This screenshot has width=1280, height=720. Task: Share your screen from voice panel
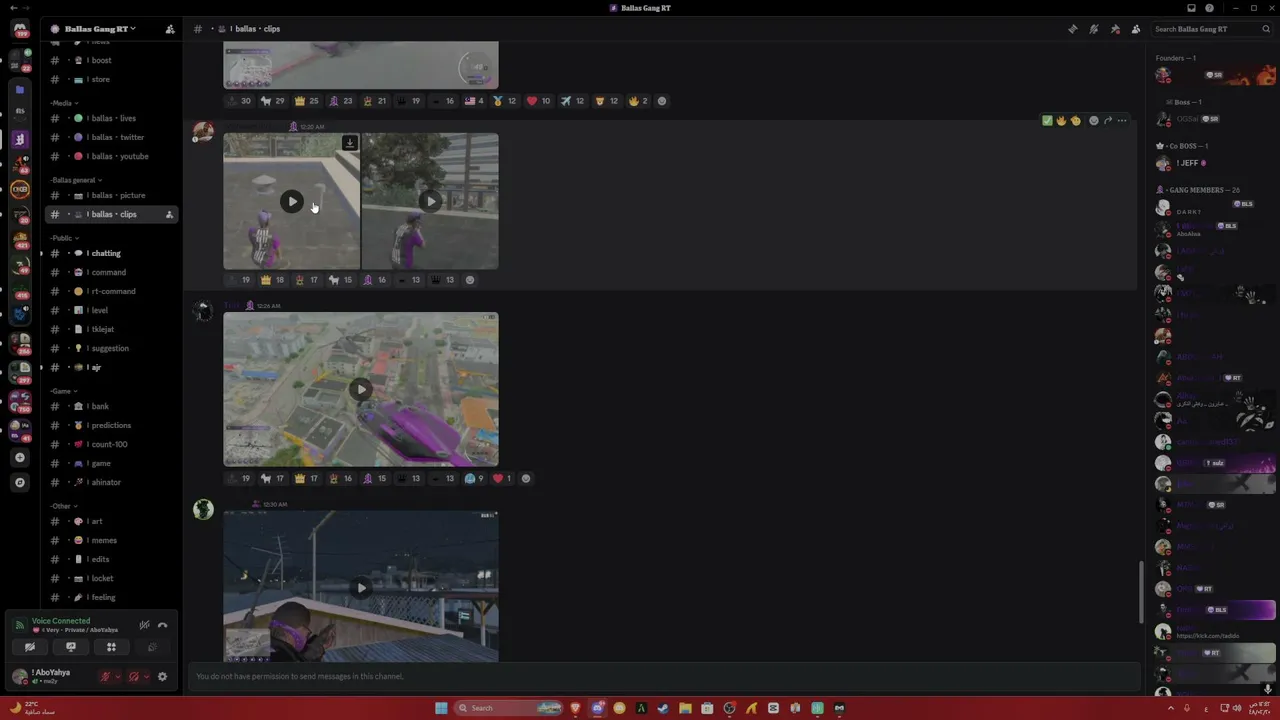pyautogui.click(x=70, y=647)
